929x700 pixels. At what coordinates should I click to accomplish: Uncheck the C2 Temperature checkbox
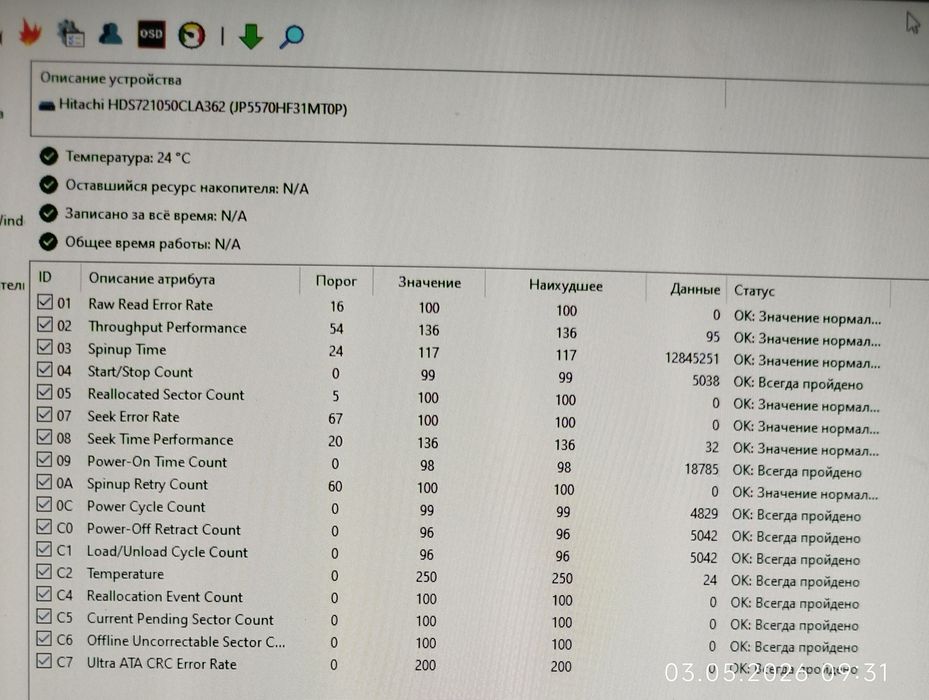click(x=44, y=571)
